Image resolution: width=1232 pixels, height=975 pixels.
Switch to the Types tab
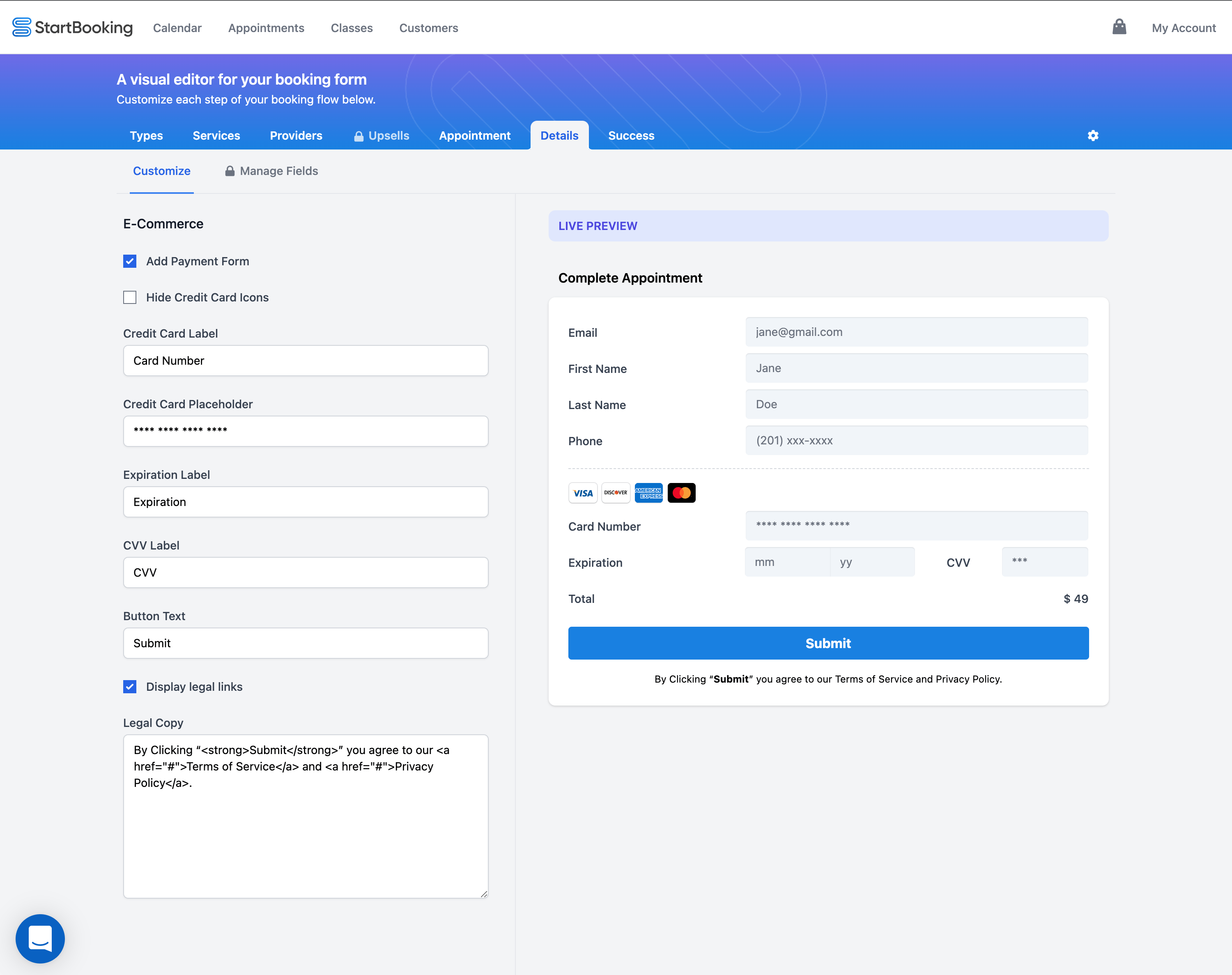pos(146,135)
